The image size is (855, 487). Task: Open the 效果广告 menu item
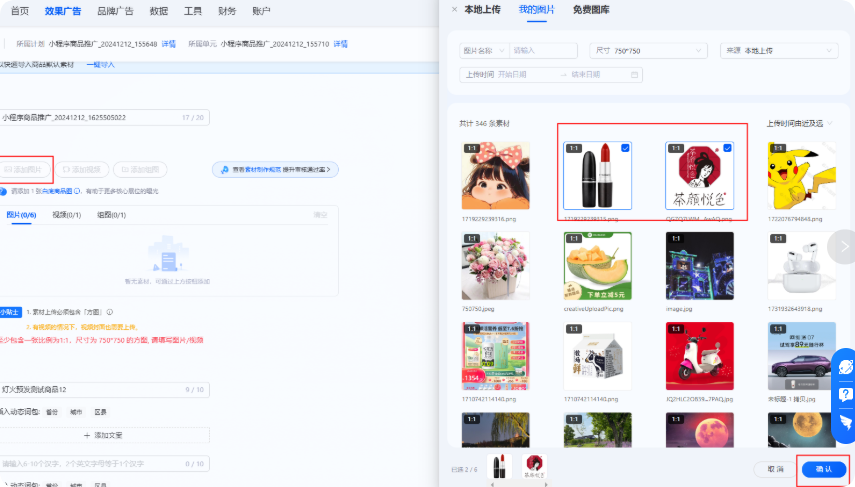(x=63, y=11)
